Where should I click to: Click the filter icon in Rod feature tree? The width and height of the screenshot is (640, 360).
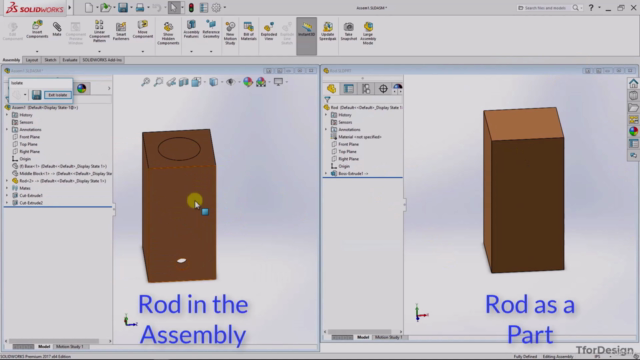[327, 99]
